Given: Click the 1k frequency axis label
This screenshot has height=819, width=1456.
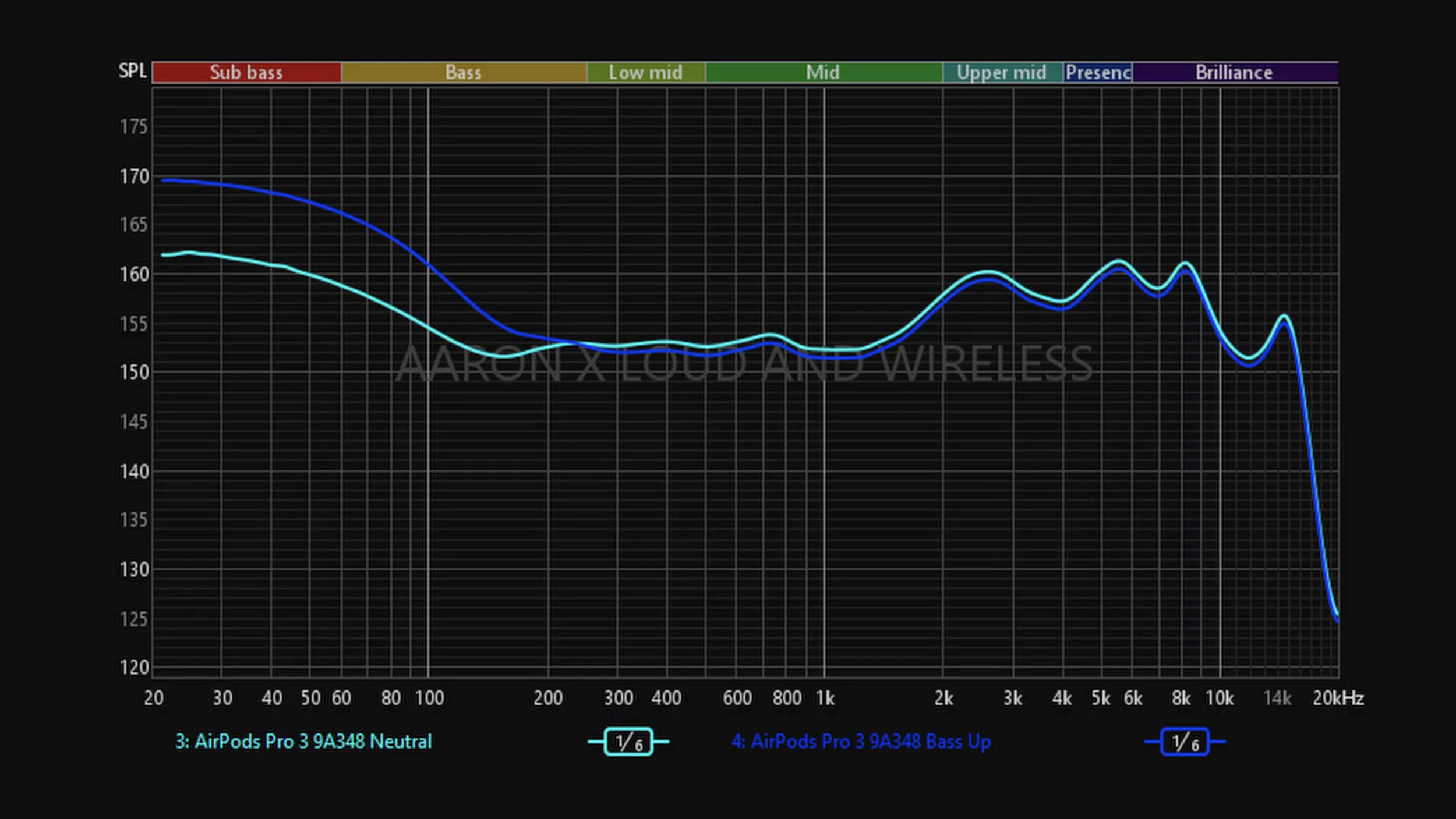Looking at the screenshot, I should (825, 698).
